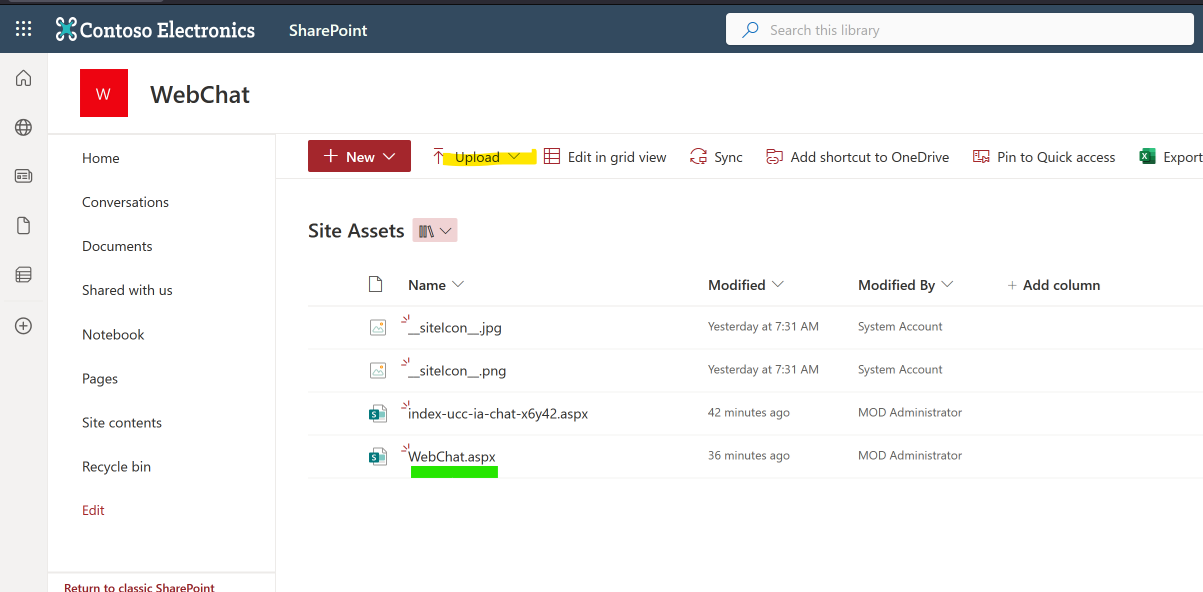Expand the New button dropdown
Image resolution: width=1203 pixels, height=592 pixels.
(x=390, y=157)
